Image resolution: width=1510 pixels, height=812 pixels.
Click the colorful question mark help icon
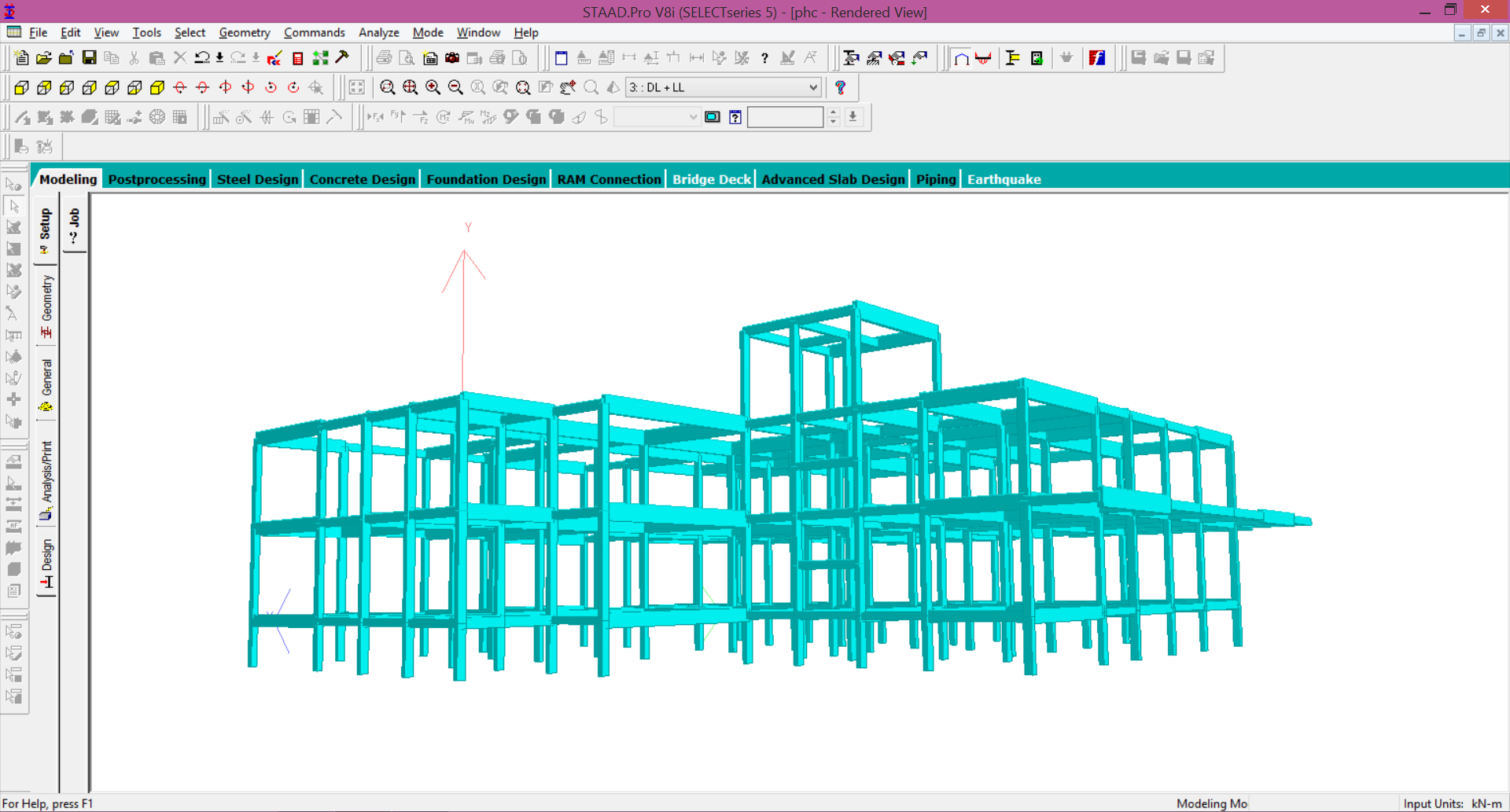coord(841,87)
